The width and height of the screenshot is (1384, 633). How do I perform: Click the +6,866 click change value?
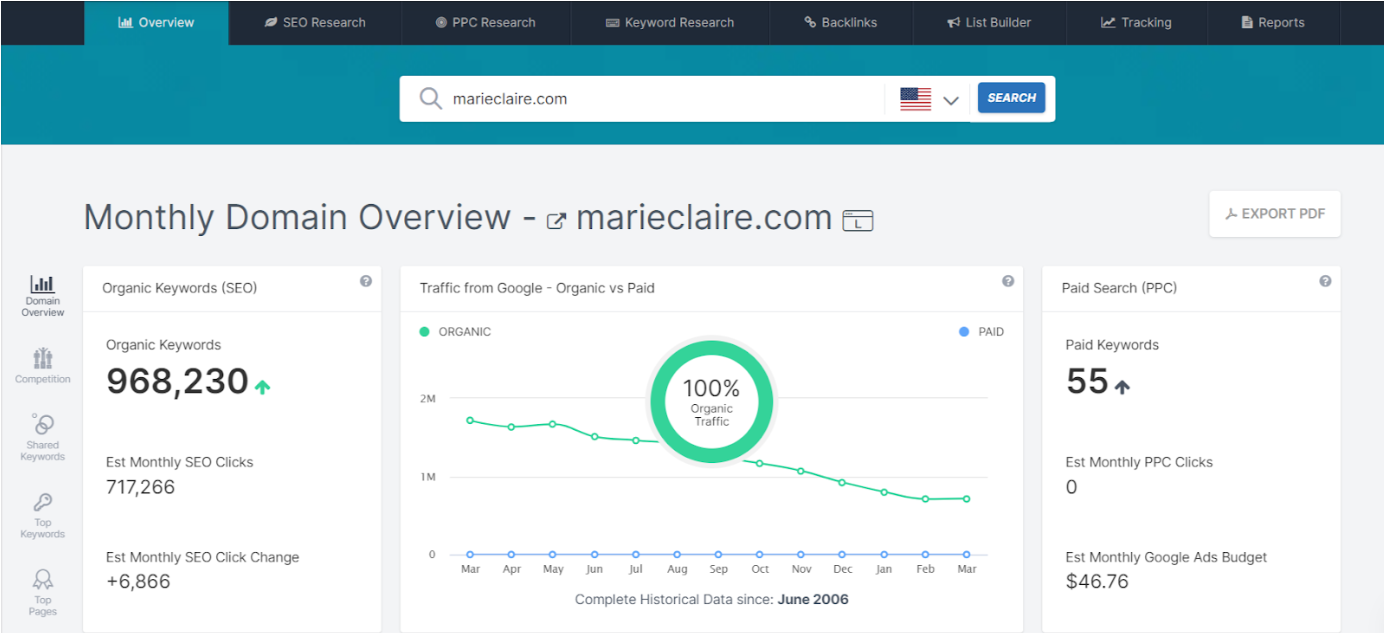(138, 581)
